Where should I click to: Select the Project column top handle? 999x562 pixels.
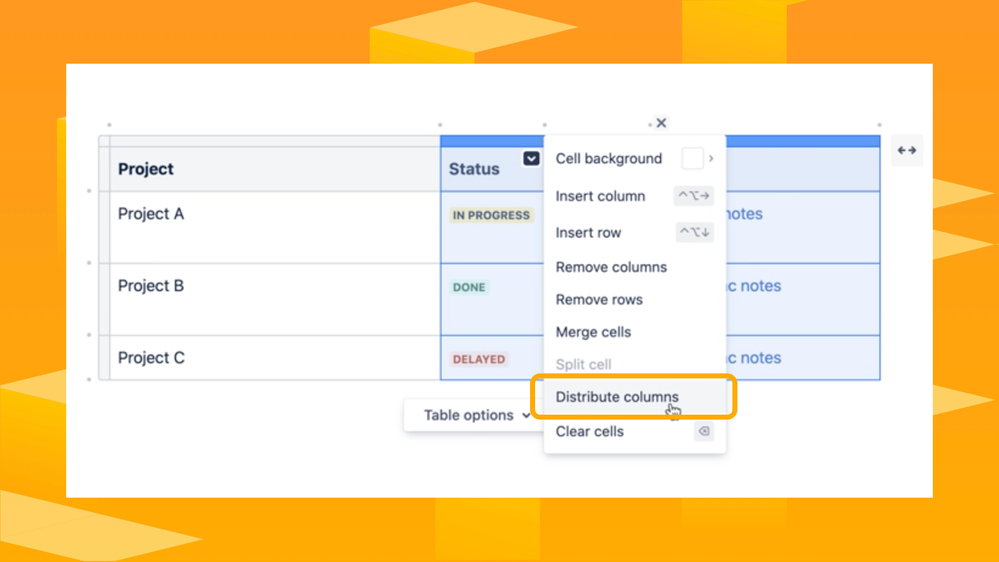pos(275,141)
